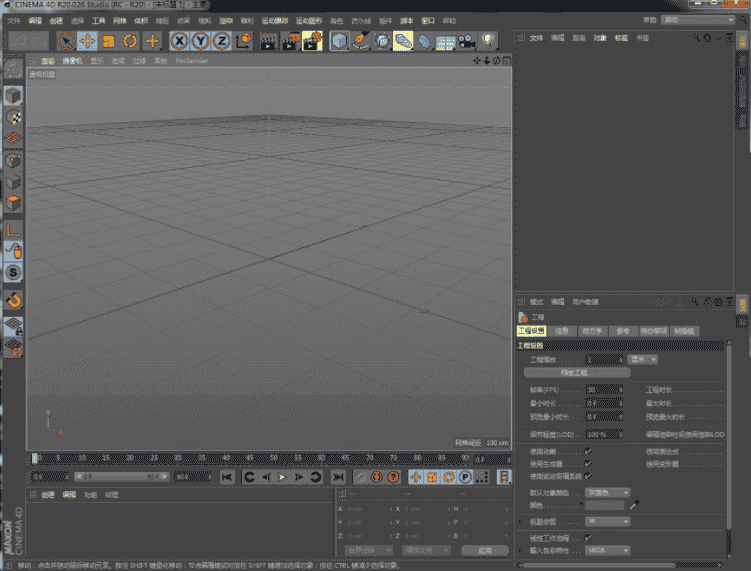
Task: Go to the start of the timeline
Action: point(227,477)
